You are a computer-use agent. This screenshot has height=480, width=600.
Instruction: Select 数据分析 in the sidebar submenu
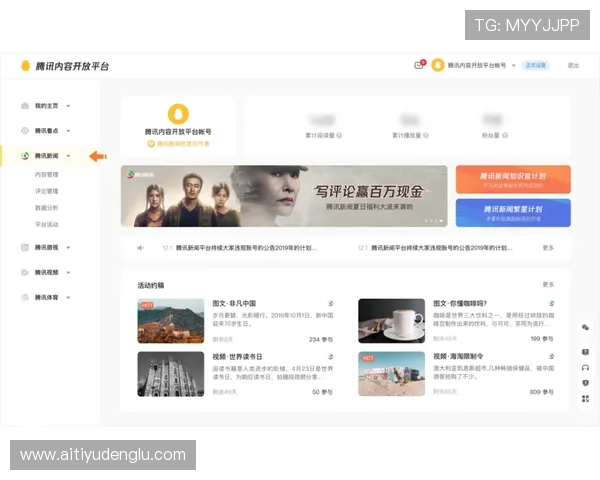47,207
